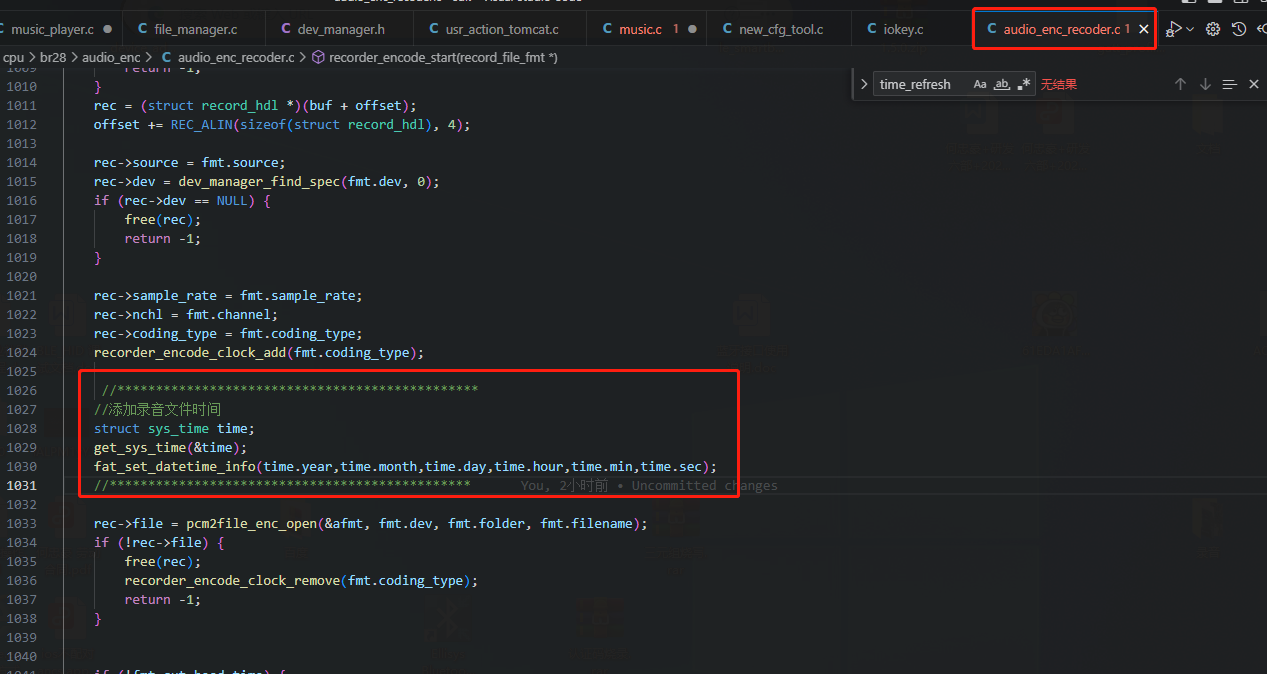The height and width of the screenshot is (674, 1267).
Task: Close the audio_enc_recoder.c tab
Action: click(1143, 30)
